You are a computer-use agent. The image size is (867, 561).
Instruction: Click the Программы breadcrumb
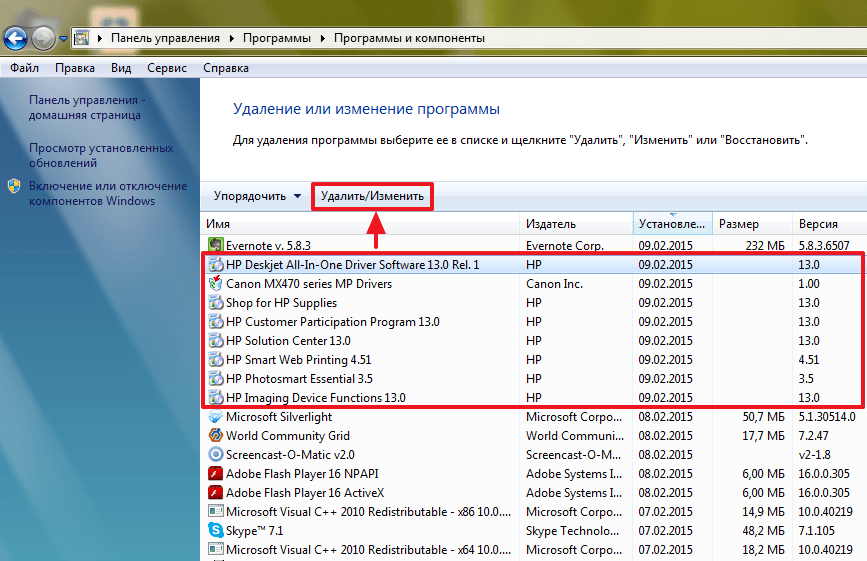[276, 38]
